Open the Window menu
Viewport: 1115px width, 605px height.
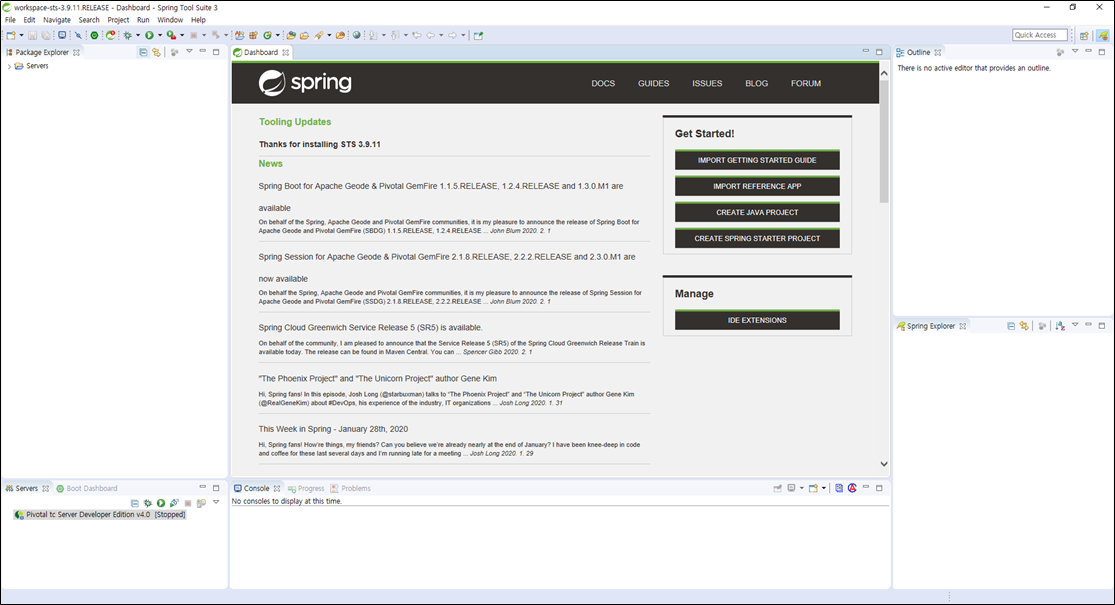pos(170,20)
